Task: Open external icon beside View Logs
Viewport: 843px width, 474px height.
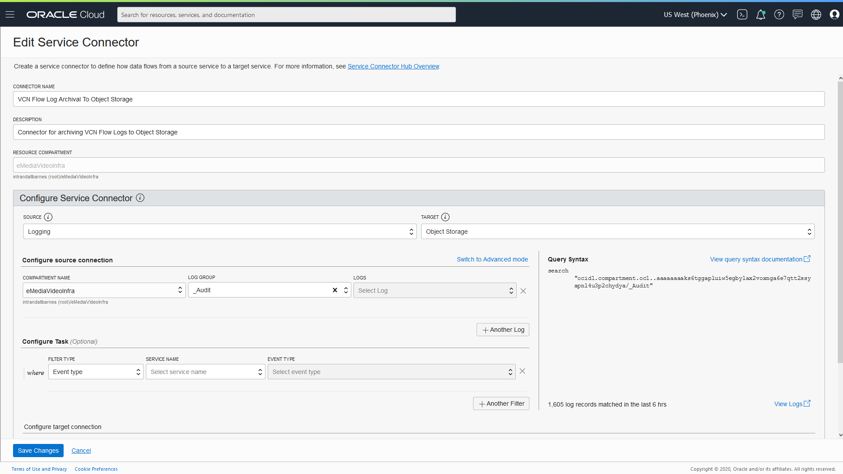Action: tap(807, 404)
